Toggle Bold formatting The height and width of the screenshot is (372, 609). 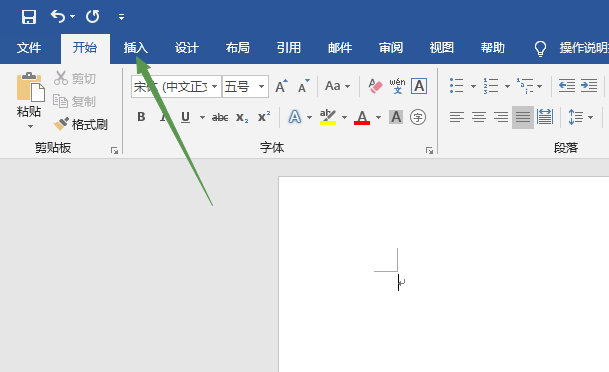click(141, 117)
